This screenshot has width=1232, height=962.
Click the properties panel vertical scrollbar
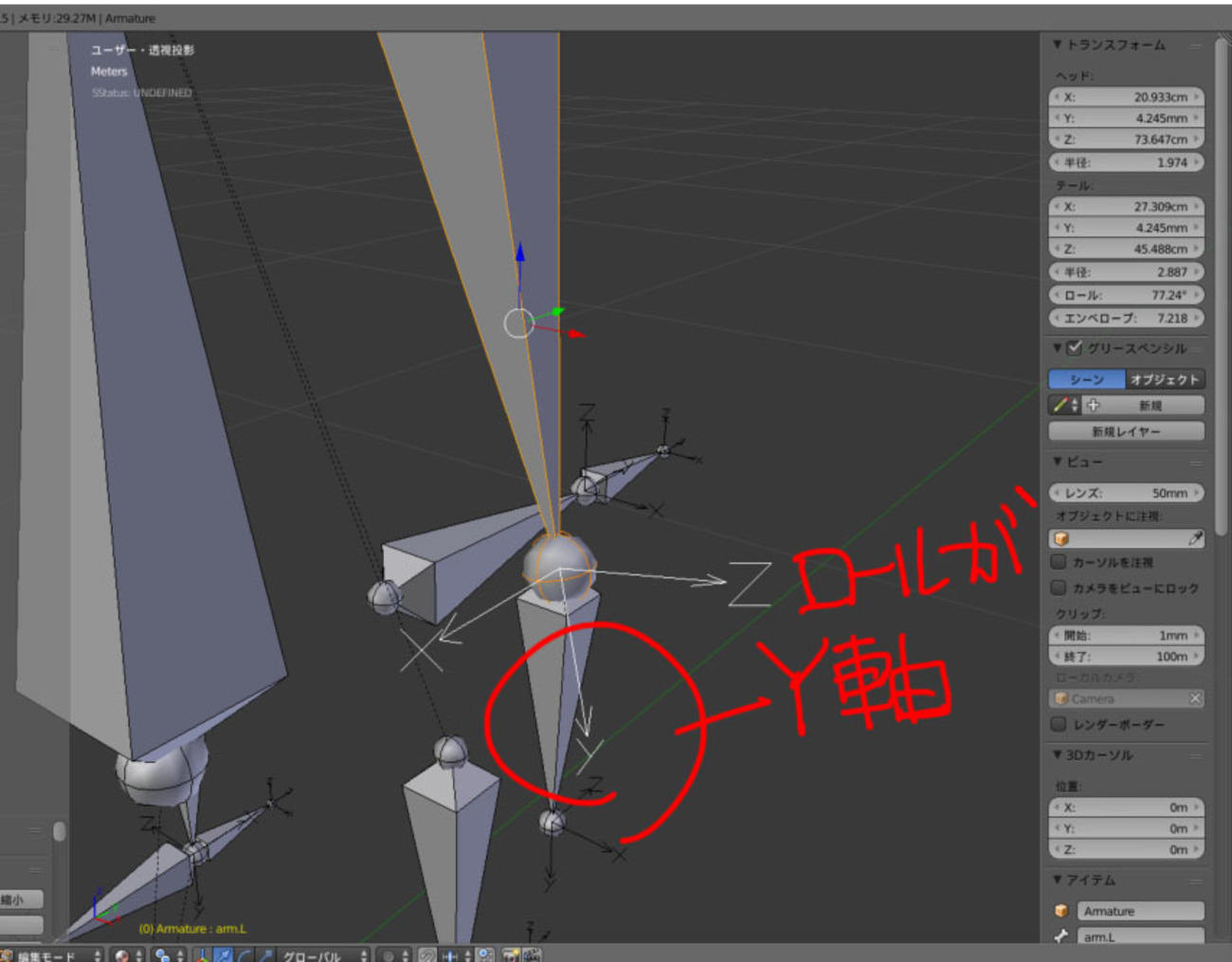[x=1222, y=284]
